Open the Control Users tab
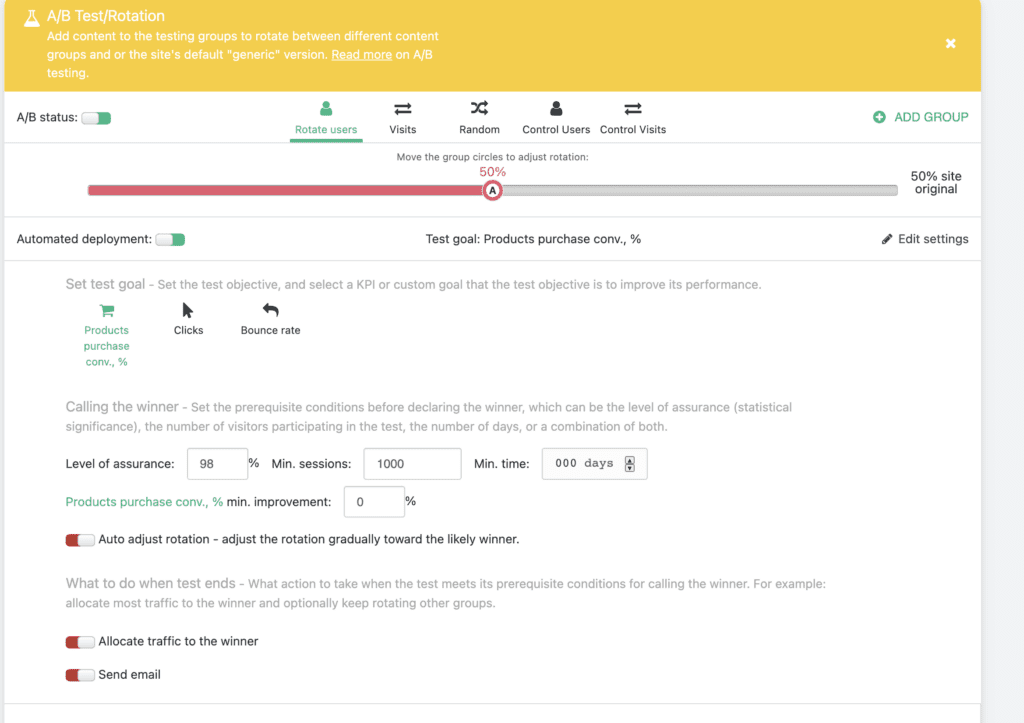The width and height of the screenshot is (1024, 723). click(556, 109)
